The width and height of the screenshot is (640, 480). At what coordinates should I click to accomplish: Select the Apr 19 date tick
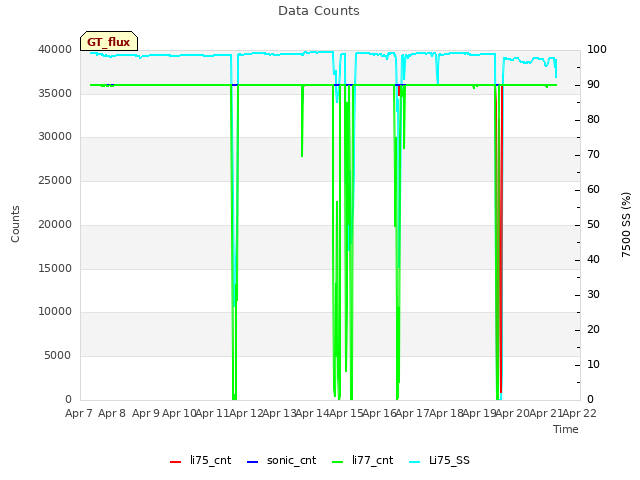pyautogui.click(x=480, y=413)
